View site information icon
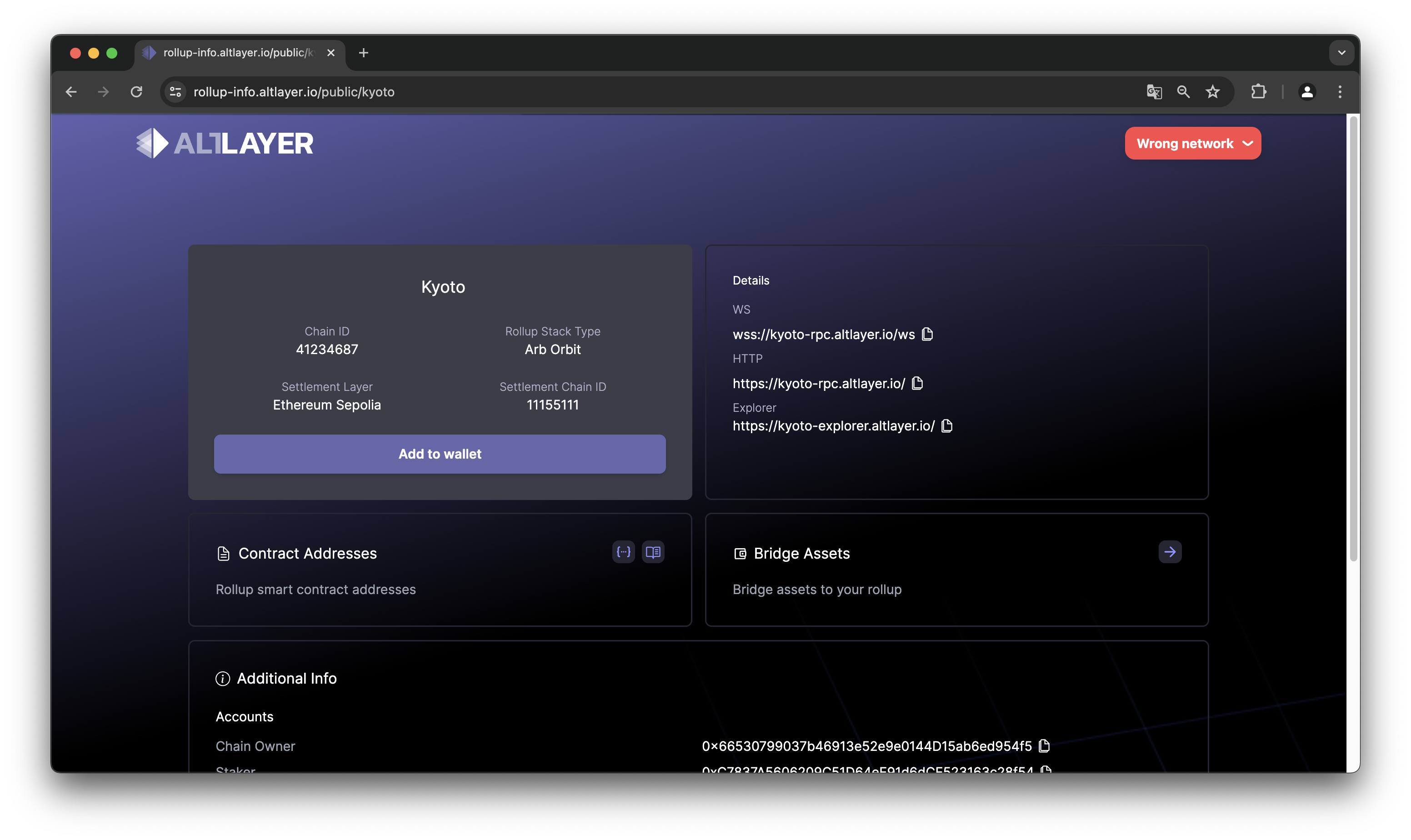1411x840 pixels. point(175,92)
